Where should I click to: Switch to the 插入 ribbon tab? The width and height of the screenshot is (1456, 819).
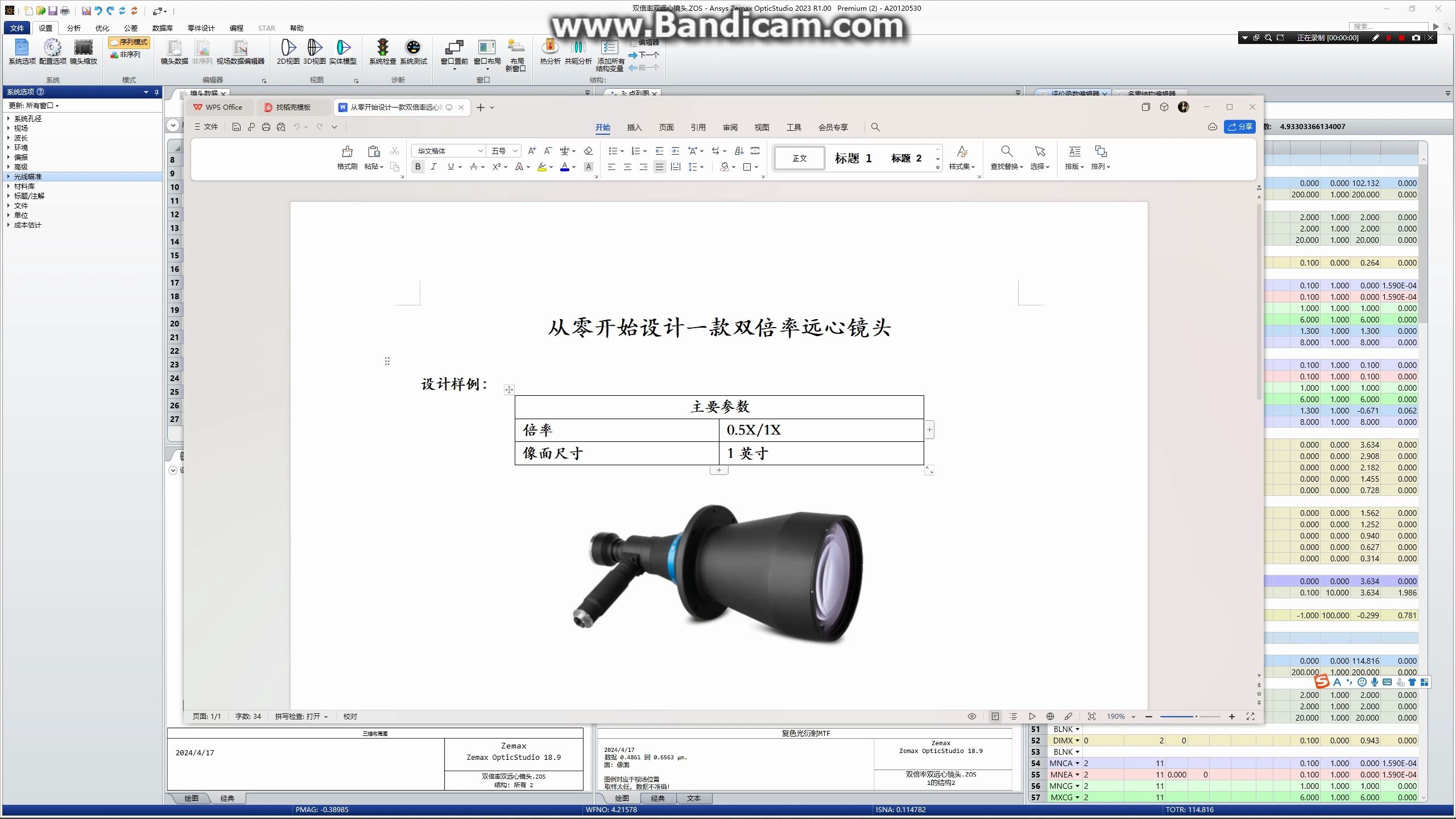tap(634, 127)
